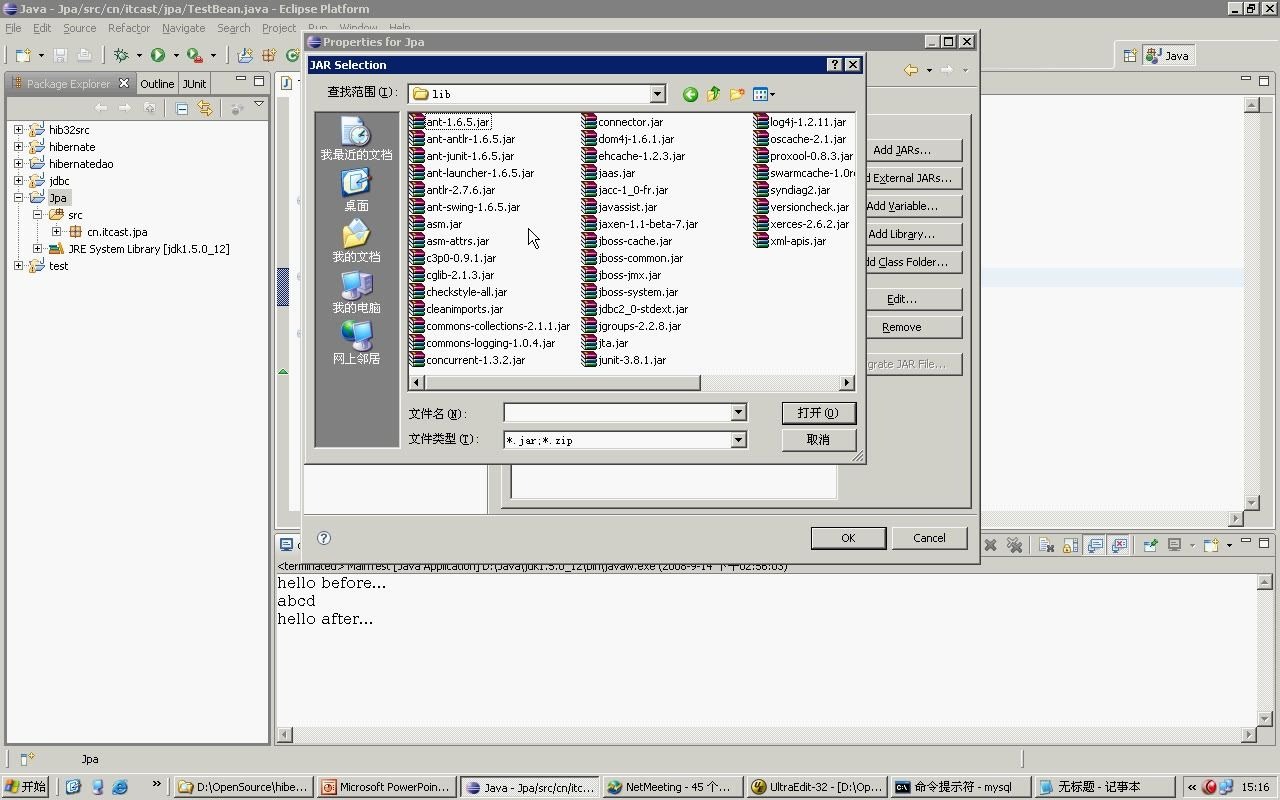The width and height of the screenshot is (1280, 800).
Task: Click Cancel in Properties for Jpa dialog
Action: click(x=929, y=538)
